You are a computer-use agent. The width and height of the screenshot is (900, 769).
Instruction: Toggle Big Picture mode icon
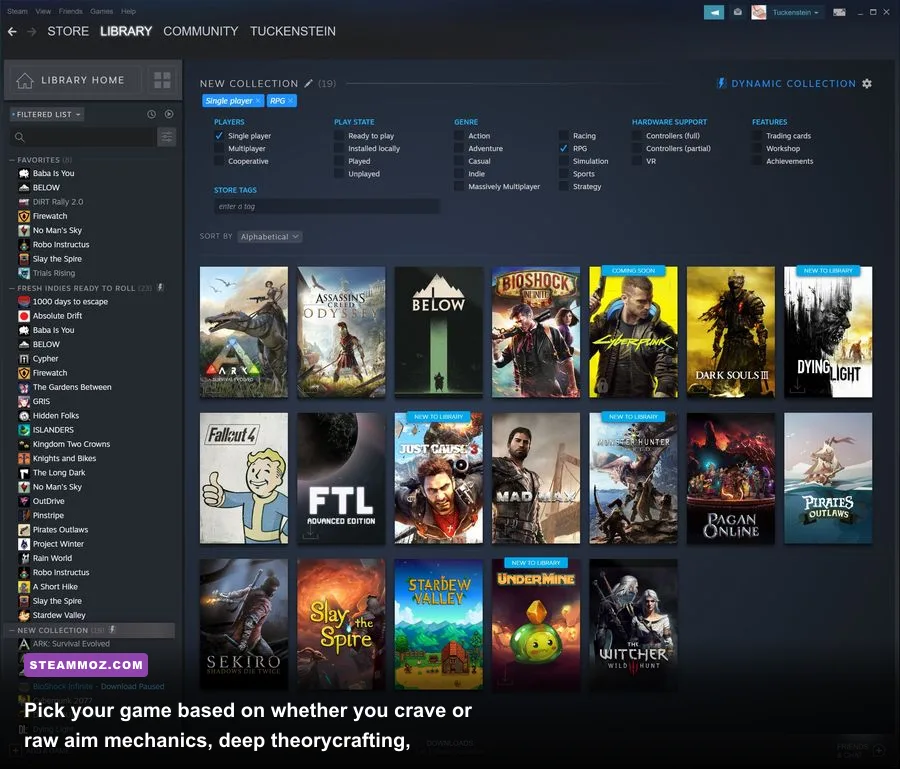coord(839,12)
